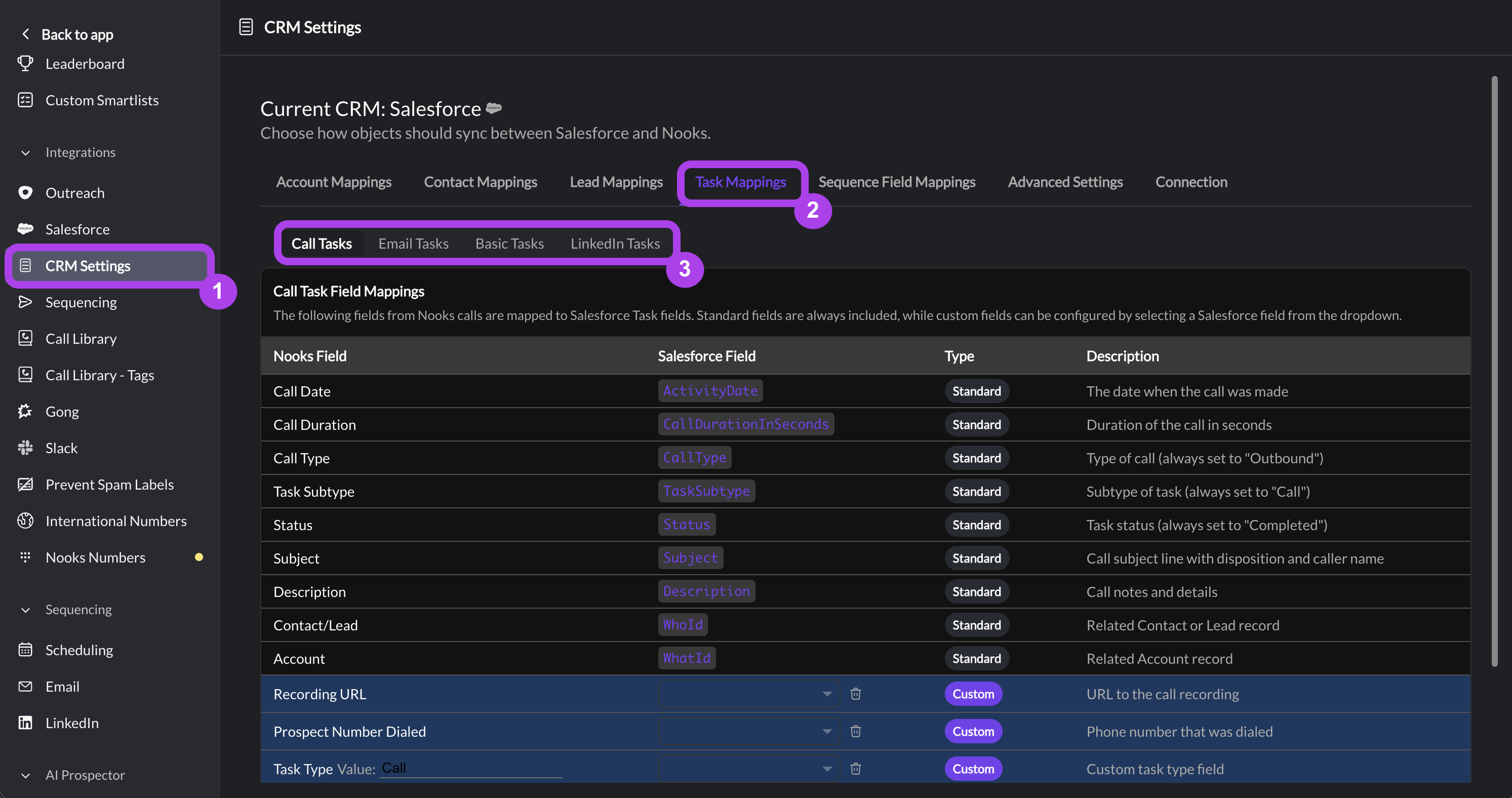Collapse the AI Prospector sidebar section
The image size is (1512, 798).
pos(25,775)
